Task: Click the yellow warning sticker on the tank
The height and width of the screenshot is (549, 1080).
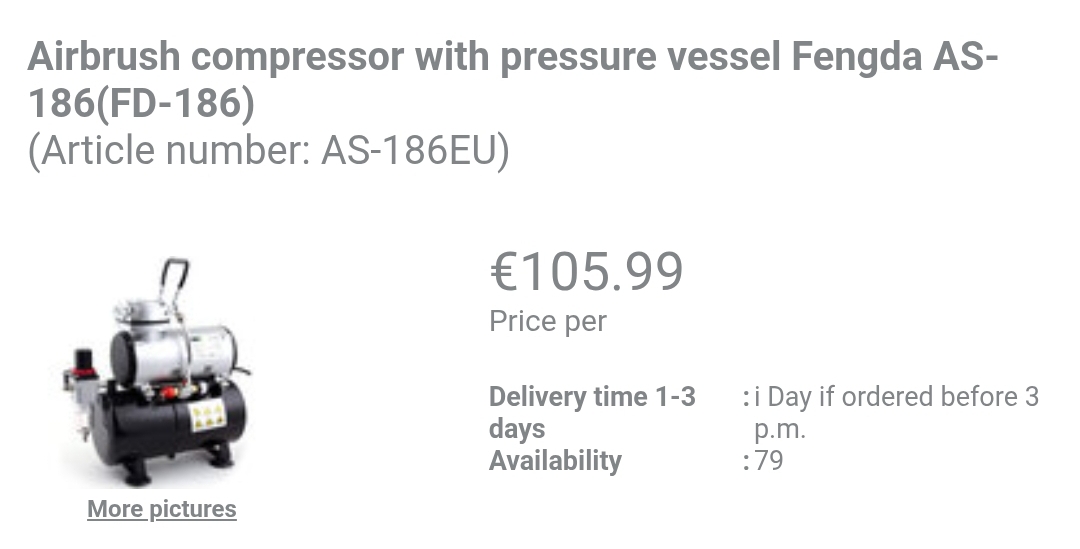Action: [x=207, y=417]
